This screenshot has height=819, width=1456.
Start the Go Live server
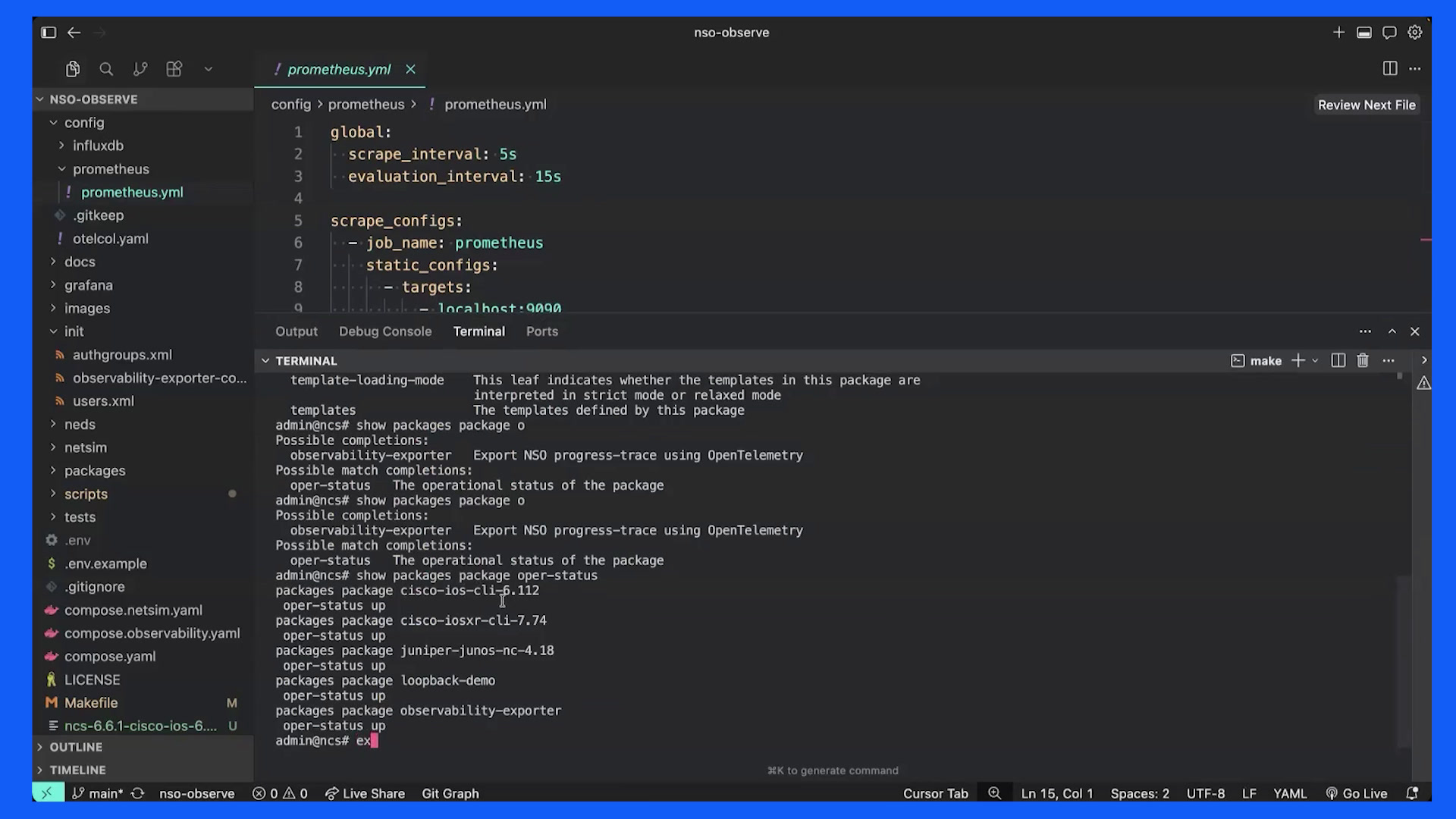pos(1356,793)
